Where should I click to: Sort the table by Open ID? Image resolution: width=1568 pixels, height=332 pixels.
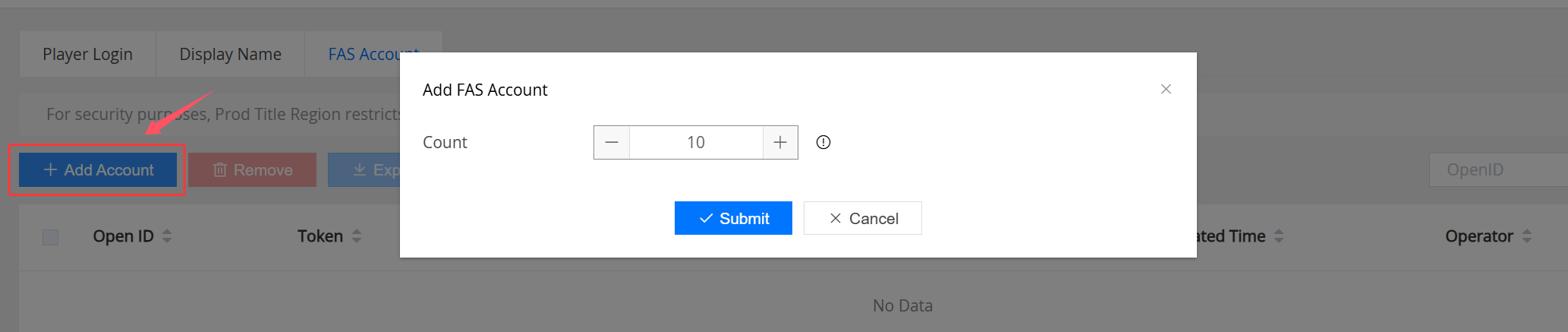[167, 236]
